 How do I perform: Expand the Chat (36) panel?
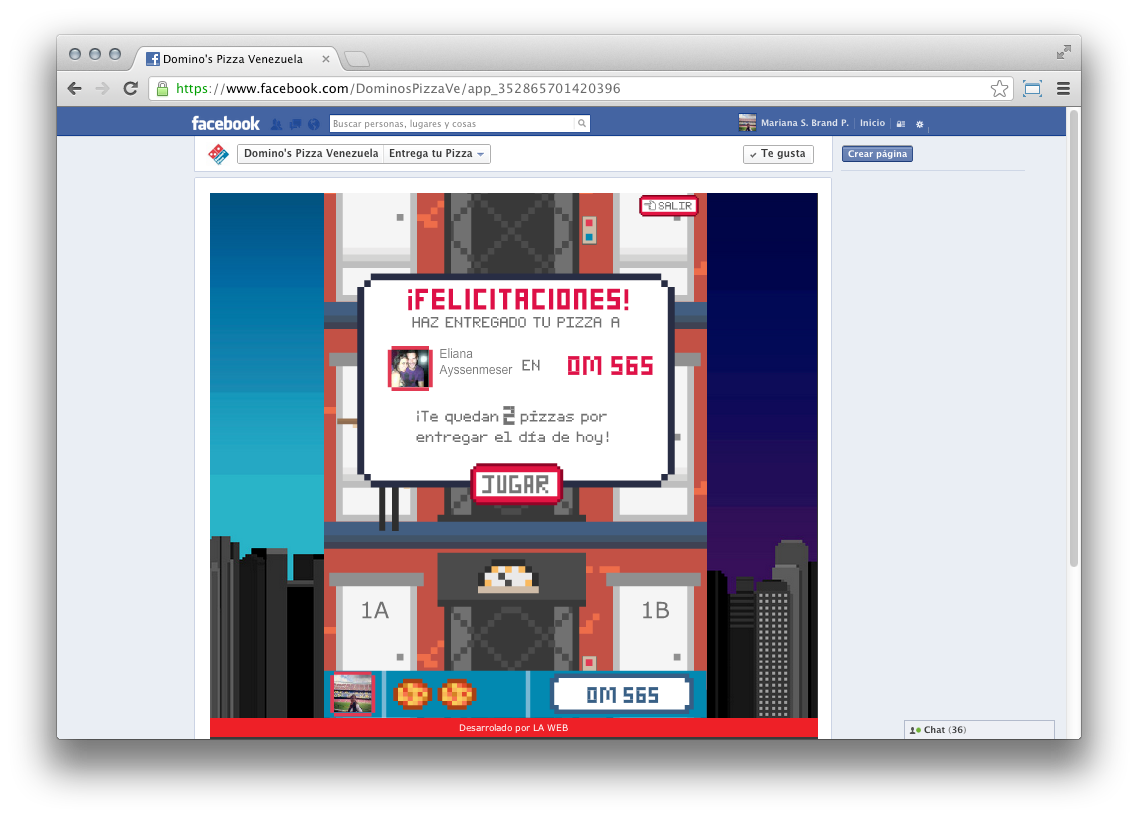[978, 730]
